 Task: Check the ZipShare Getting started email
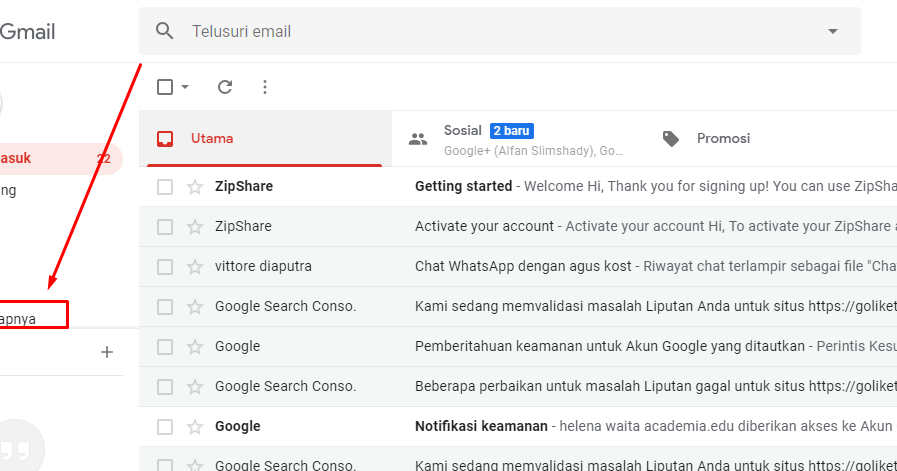(165, 187)
